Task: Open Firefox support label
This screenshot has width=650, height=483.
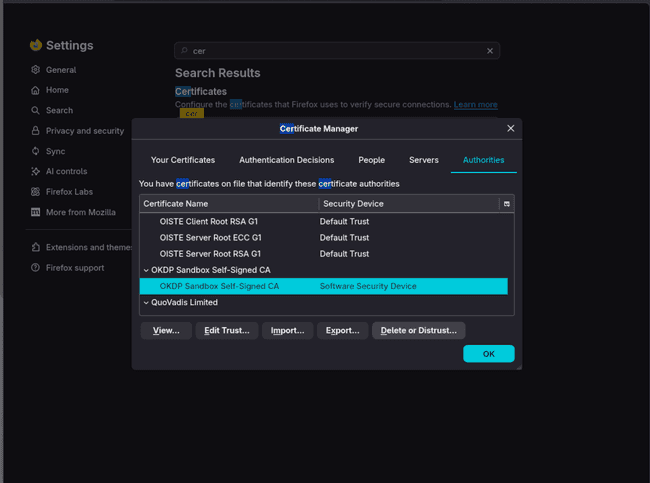Action: [75, 267]
